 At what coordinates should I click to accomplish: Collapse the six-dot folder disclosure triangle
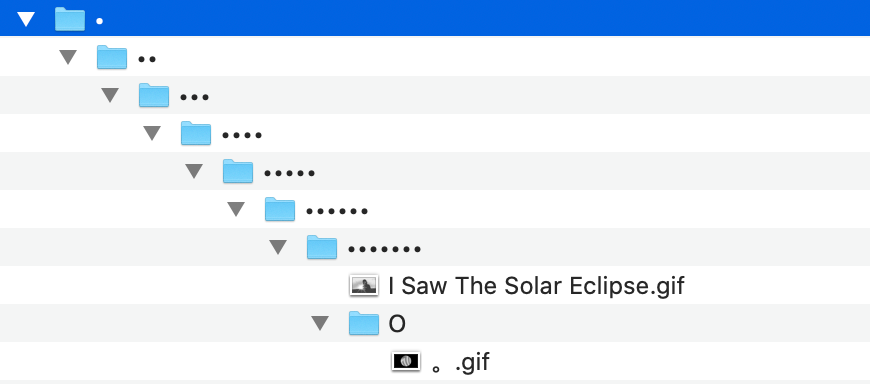(236, 209)
